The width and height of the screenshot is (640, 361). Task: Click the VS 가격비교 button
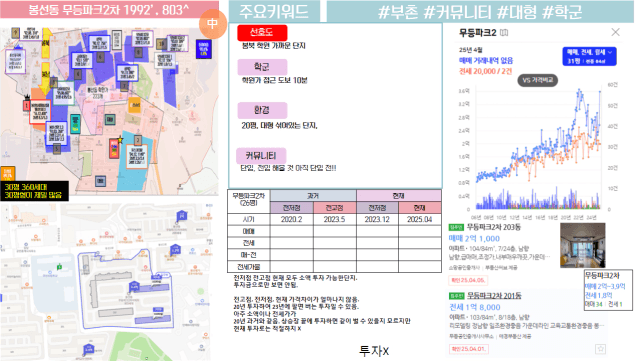coord(538,80)
